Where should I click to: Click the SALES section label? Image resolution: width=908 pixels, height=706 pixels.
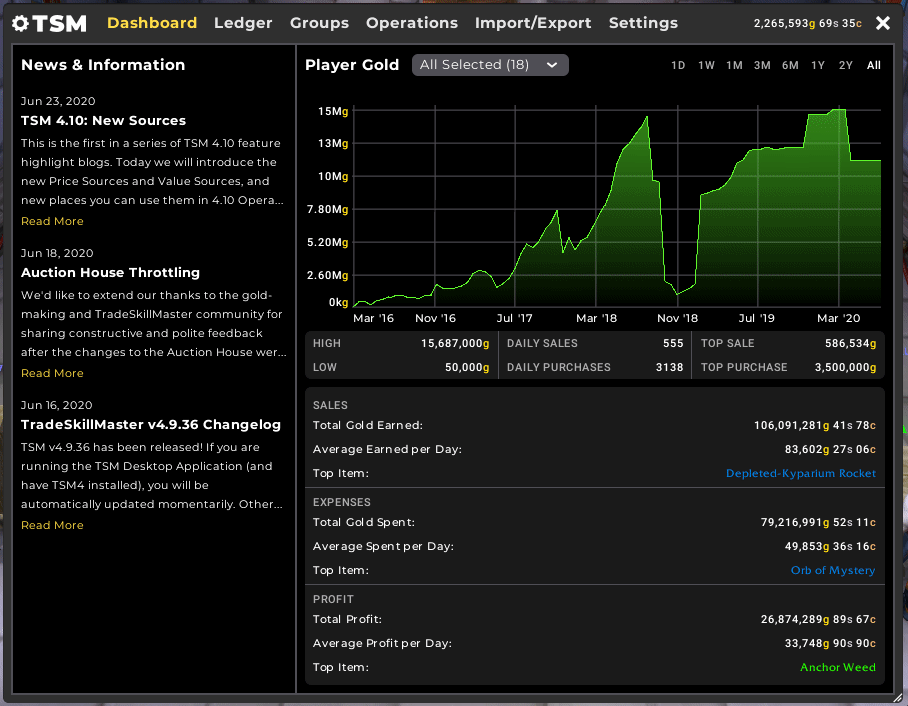(x=330, y=405)
